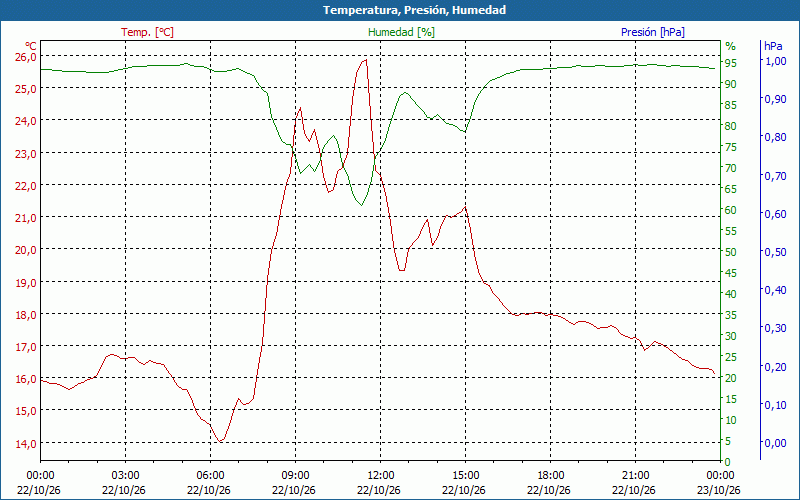Screen dimensions: 800x500
Task: Click the '14,0' temperature axis value
Action: pos(27,444)
